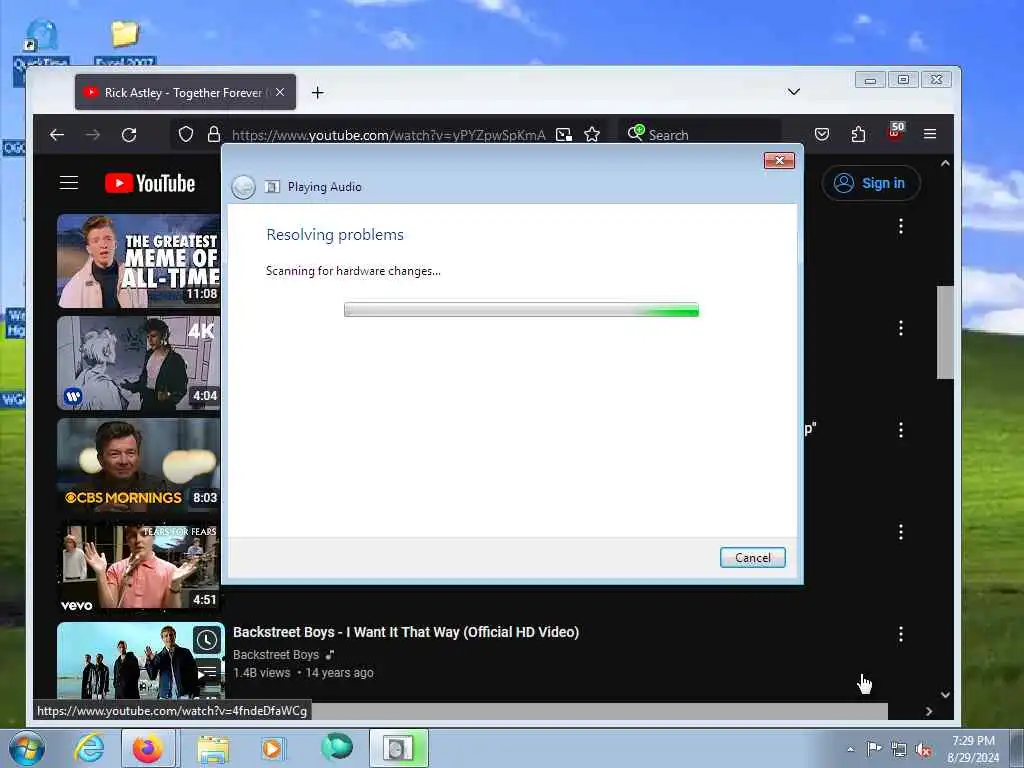Click the scroll down arrow of the page
The image size is (1024, 768).
pos(945,695)
